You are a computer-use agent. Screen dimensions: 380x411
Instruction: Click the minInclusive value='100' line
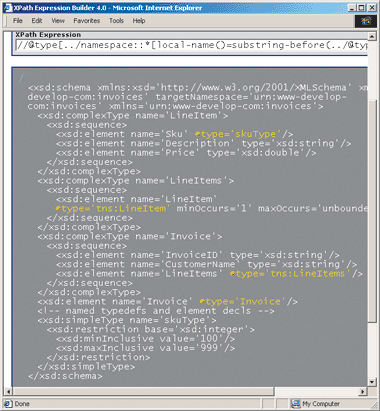[145, 339]
